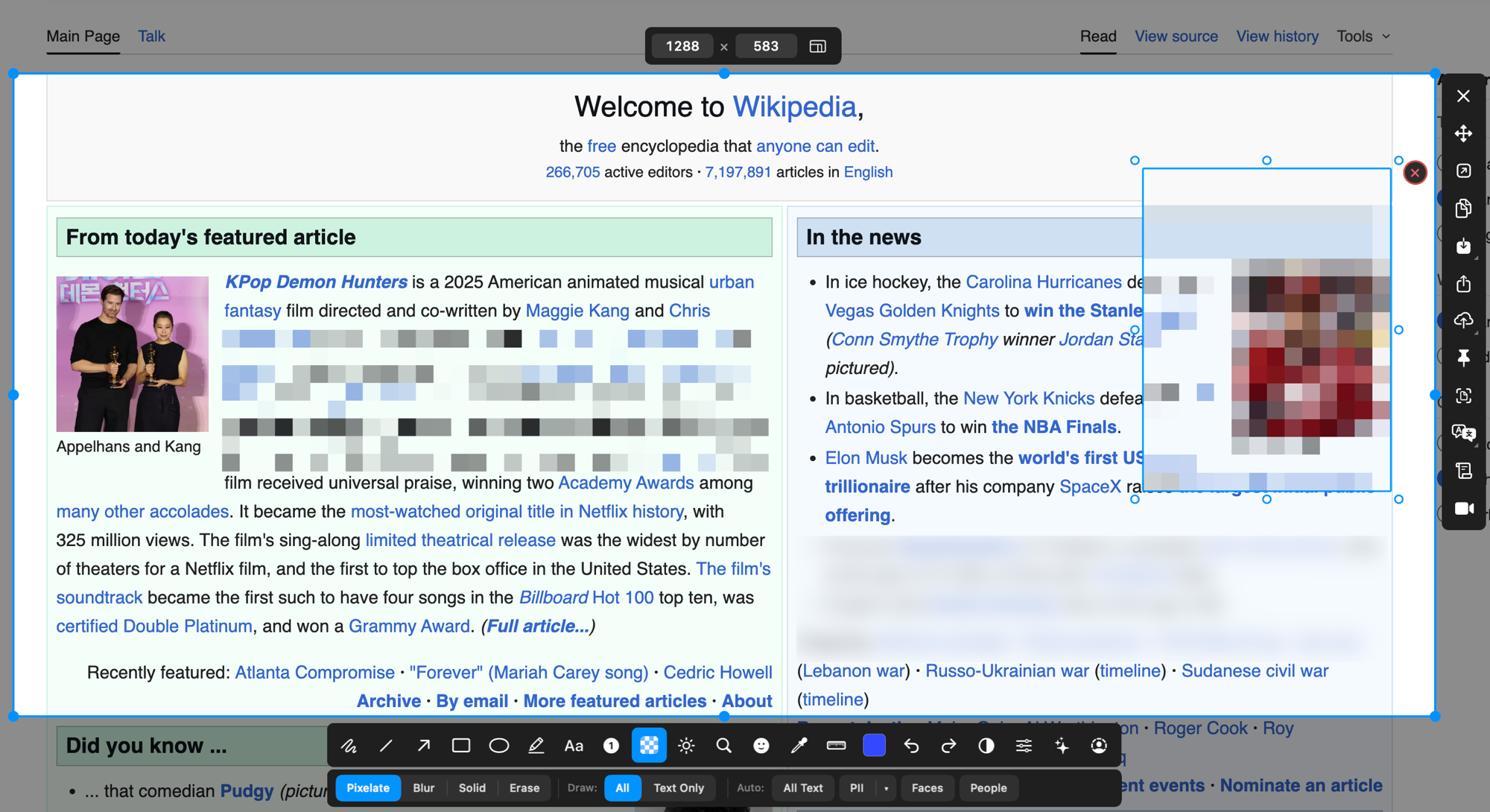Auto-redact People

tap(989, 787)
